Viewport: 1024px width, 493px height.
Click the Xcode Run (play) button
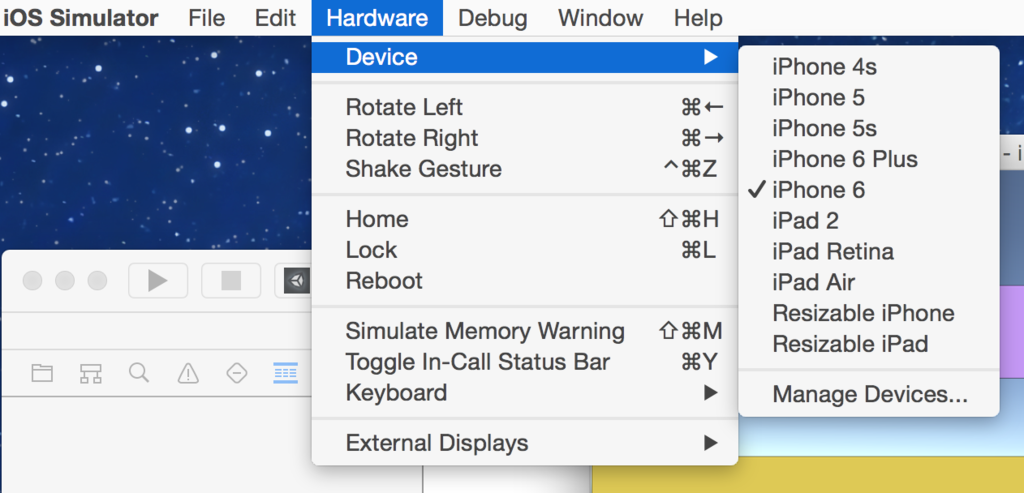(157, 281)
